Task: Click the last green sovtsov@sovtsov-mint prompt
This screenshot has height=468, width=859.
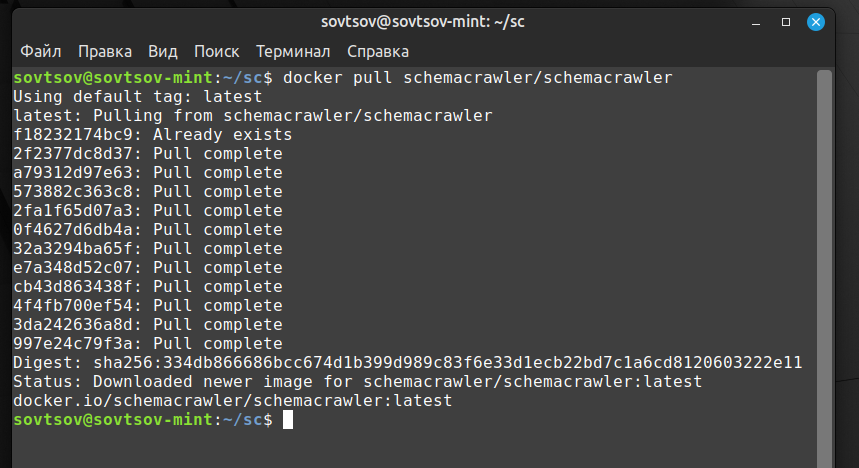Action: coord(113,420)
